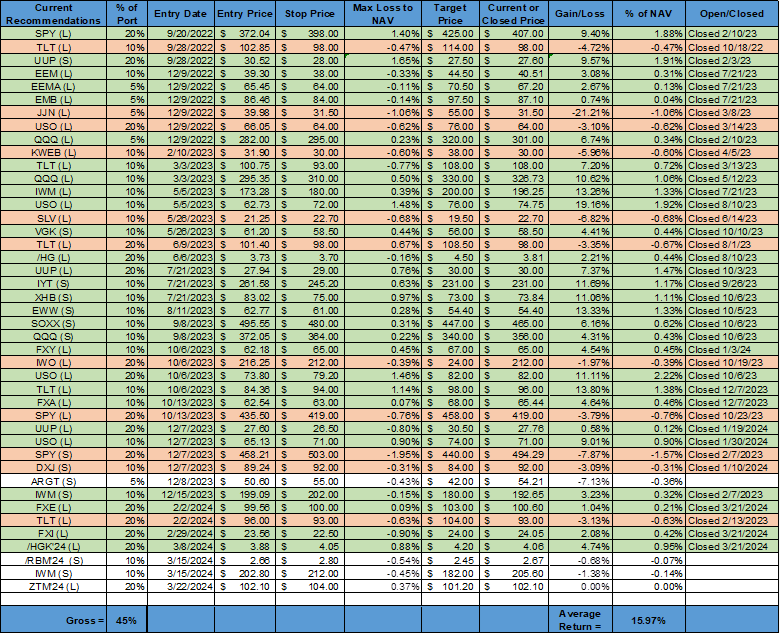Select the 'FXY (L)' ticker cell
Image resolution: width=780 pixels, height=634 pixels.
click(53, 350)
